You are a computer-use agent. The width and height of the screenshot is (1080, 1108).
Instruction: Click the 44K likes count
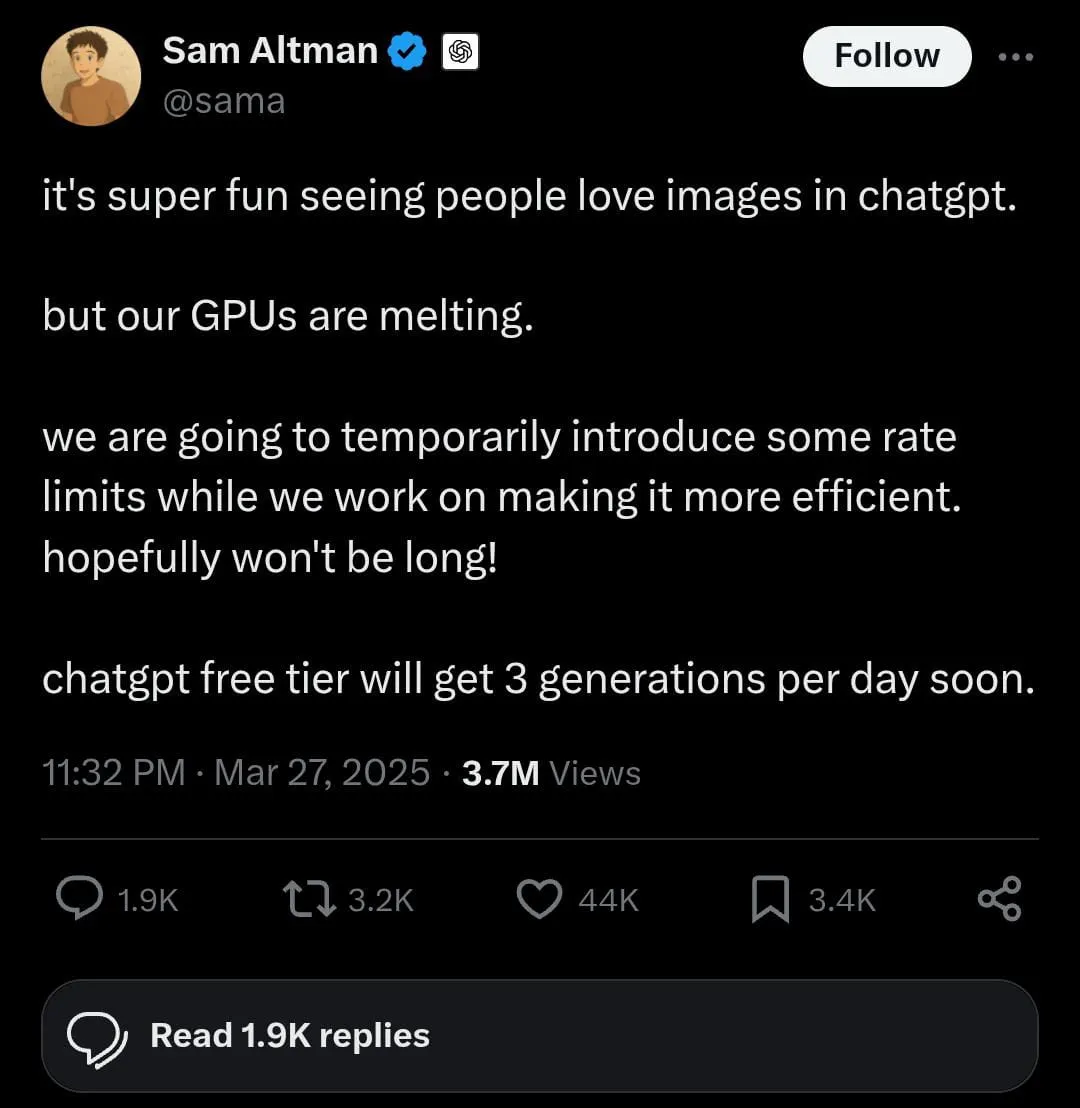point(608,900)
